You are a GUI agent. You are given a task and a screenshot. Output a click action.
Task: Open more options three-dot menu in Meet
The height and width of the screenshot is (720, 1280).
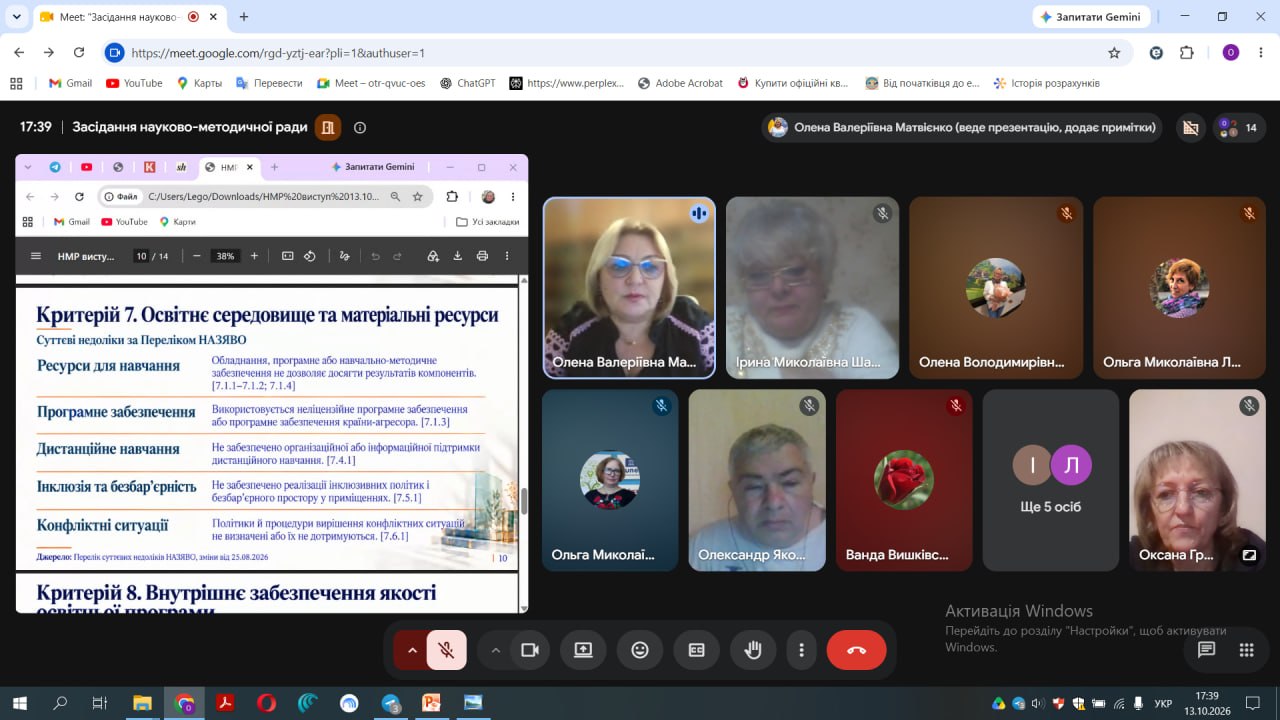coord(801,650)
